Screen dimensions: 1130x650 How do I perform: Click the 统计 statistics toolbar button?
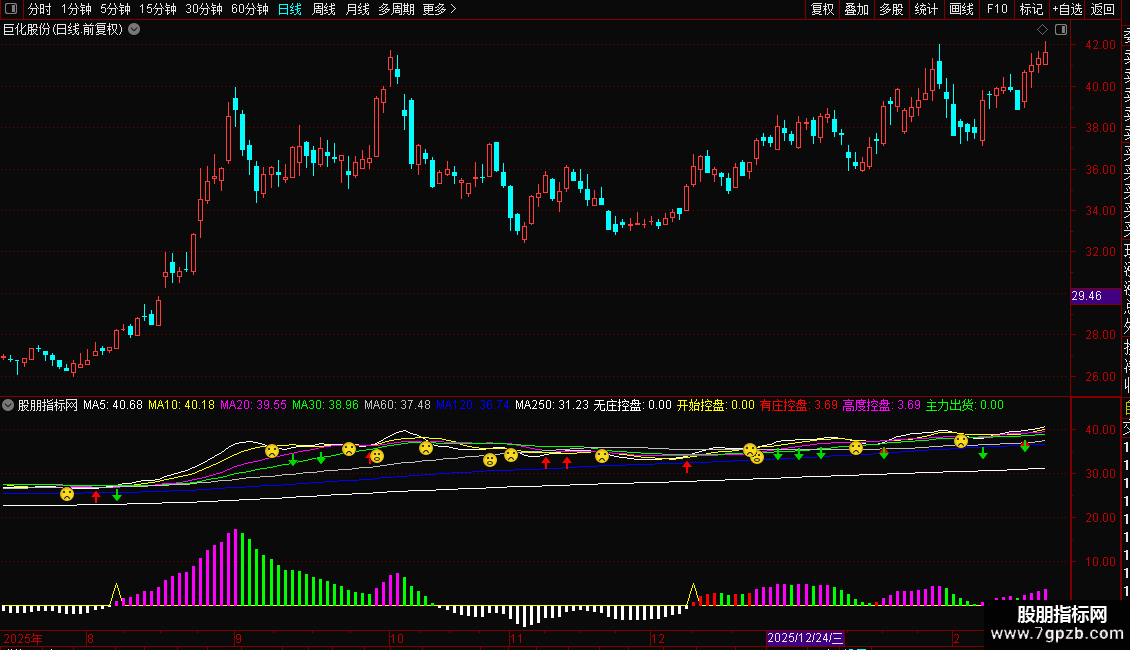(x=926, y=10)
